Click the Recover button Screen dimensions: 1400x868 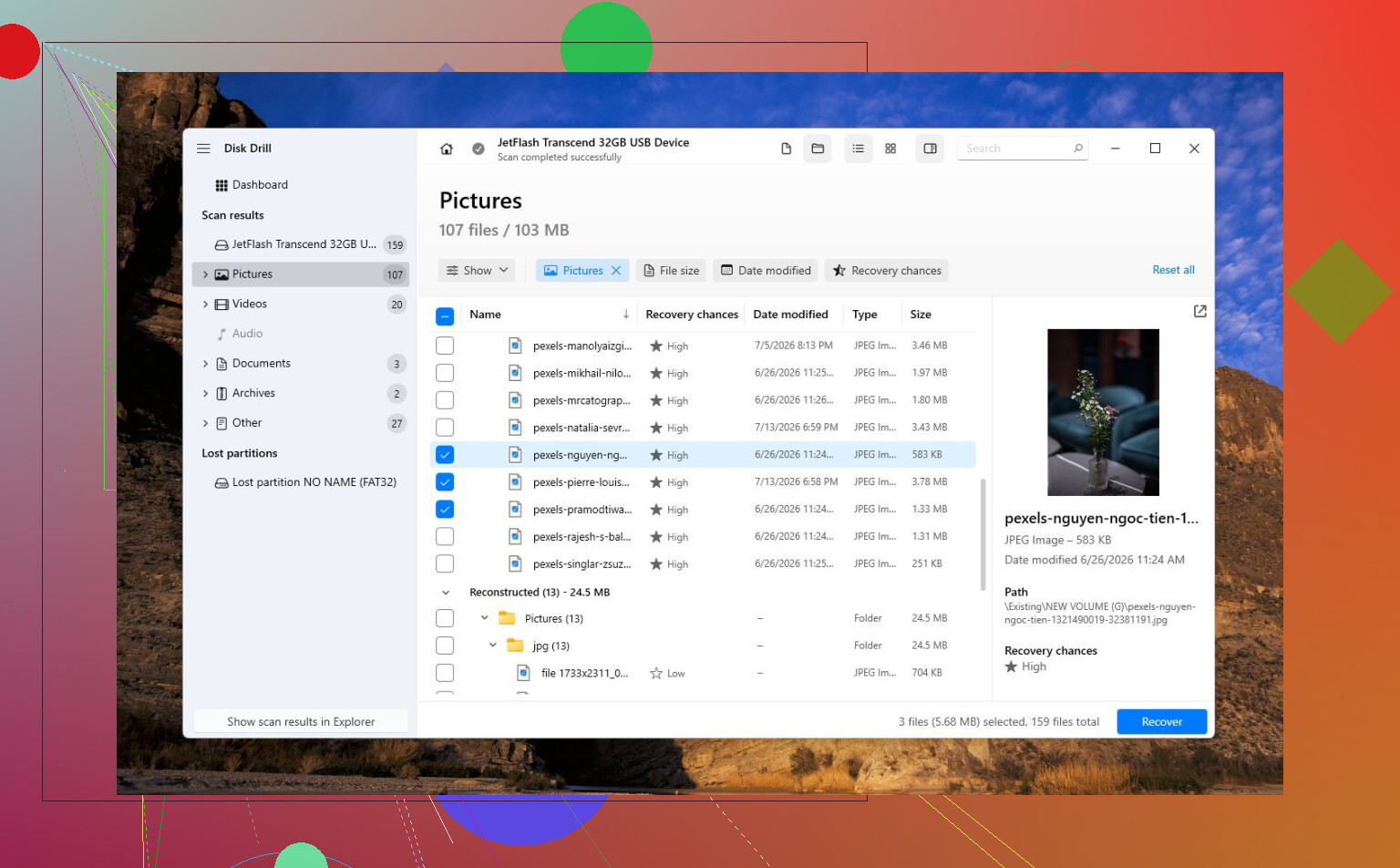(1161, 722)
